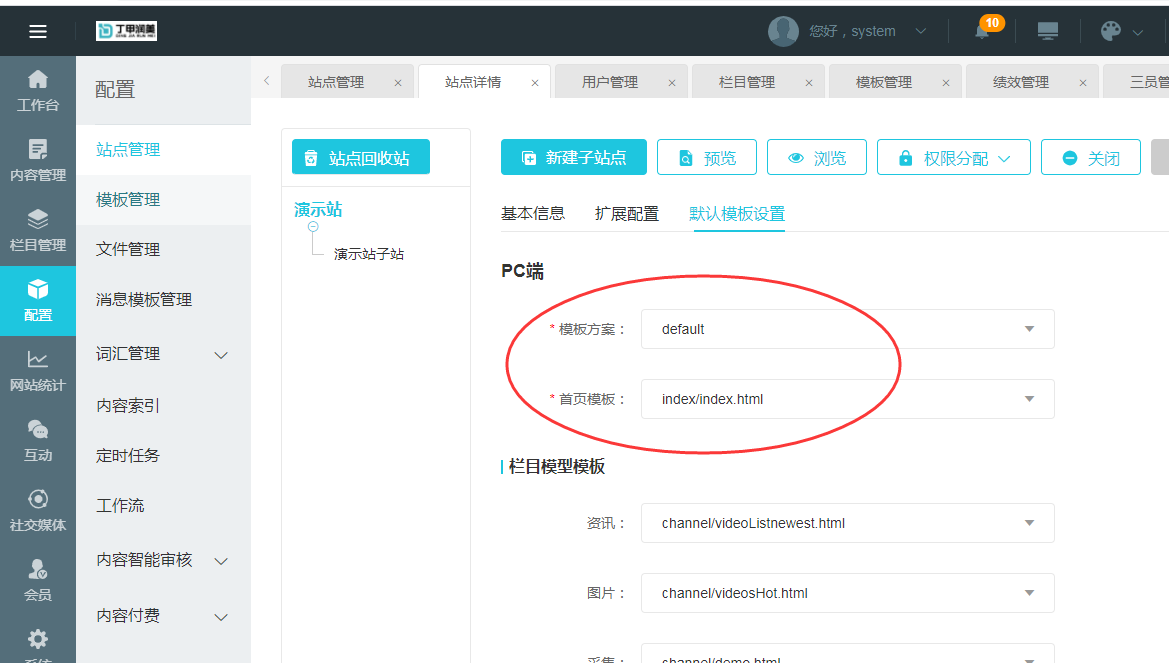
Task: Open 定时任务 menu item
Action: 128,456
